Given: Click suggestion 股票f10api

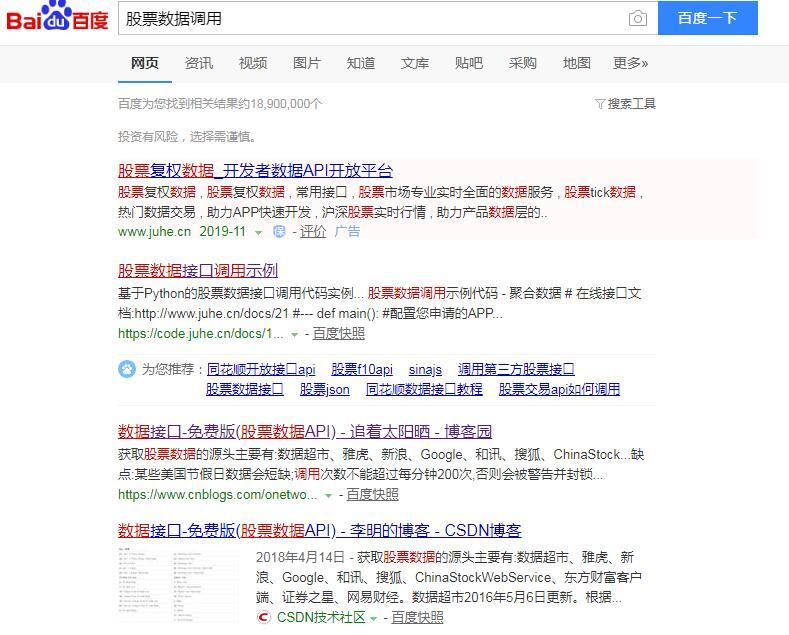Looking at the screenshot, I should [x=362, y=369].
